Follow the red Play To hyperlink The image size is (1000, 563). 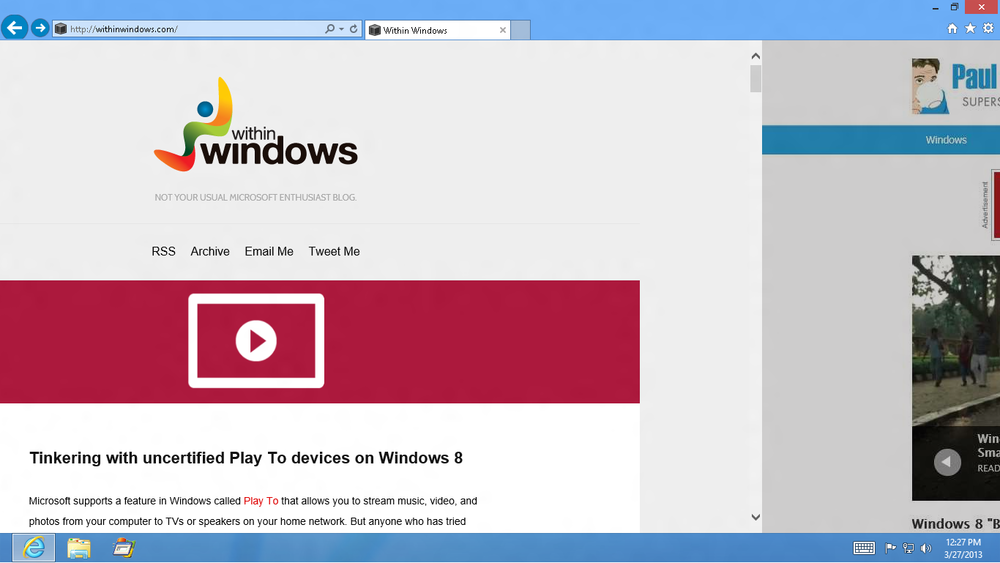pyautogui.click(x=260, y=501)
